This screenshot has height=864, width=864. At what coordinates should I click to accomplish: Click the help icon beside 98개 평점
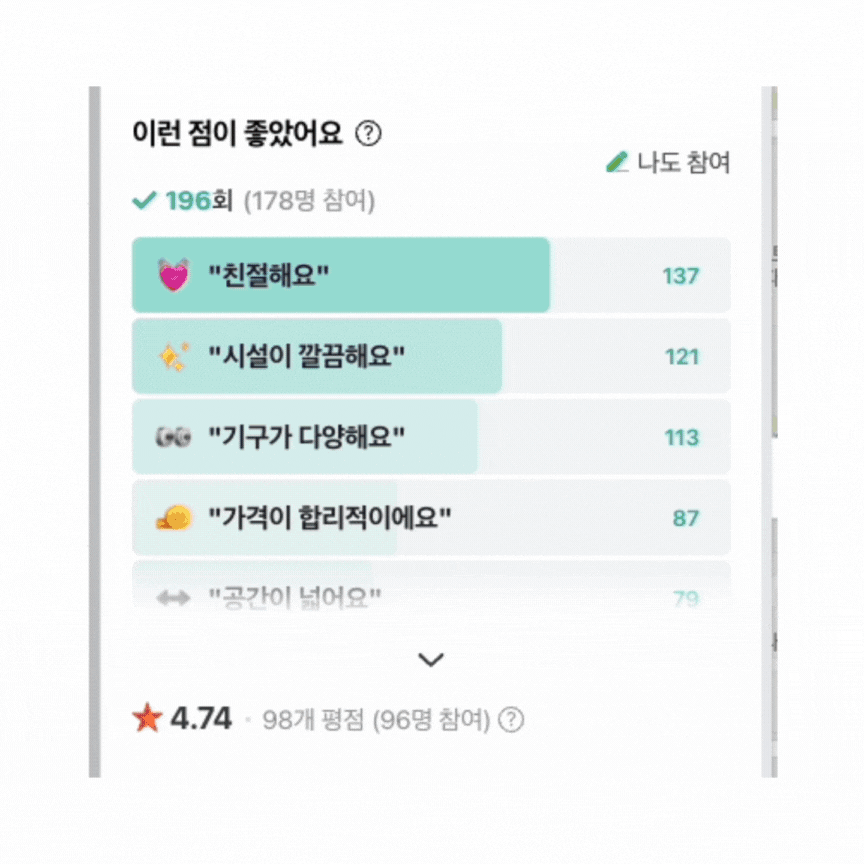pyautogui.click(x=511, y=720)
